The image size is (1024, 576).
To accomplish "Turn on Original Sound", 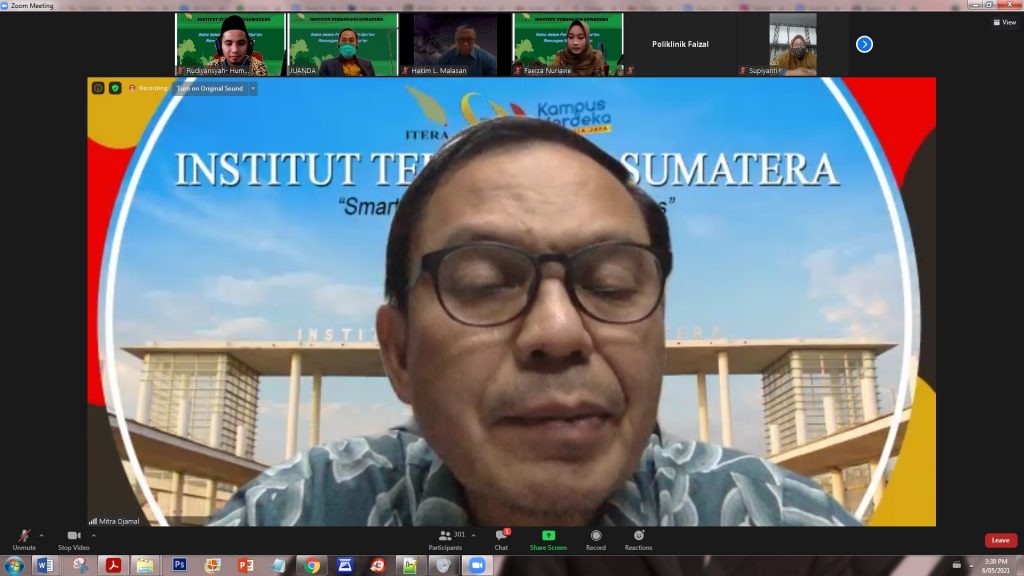I will pyautogui.click(x=210, y=88).
